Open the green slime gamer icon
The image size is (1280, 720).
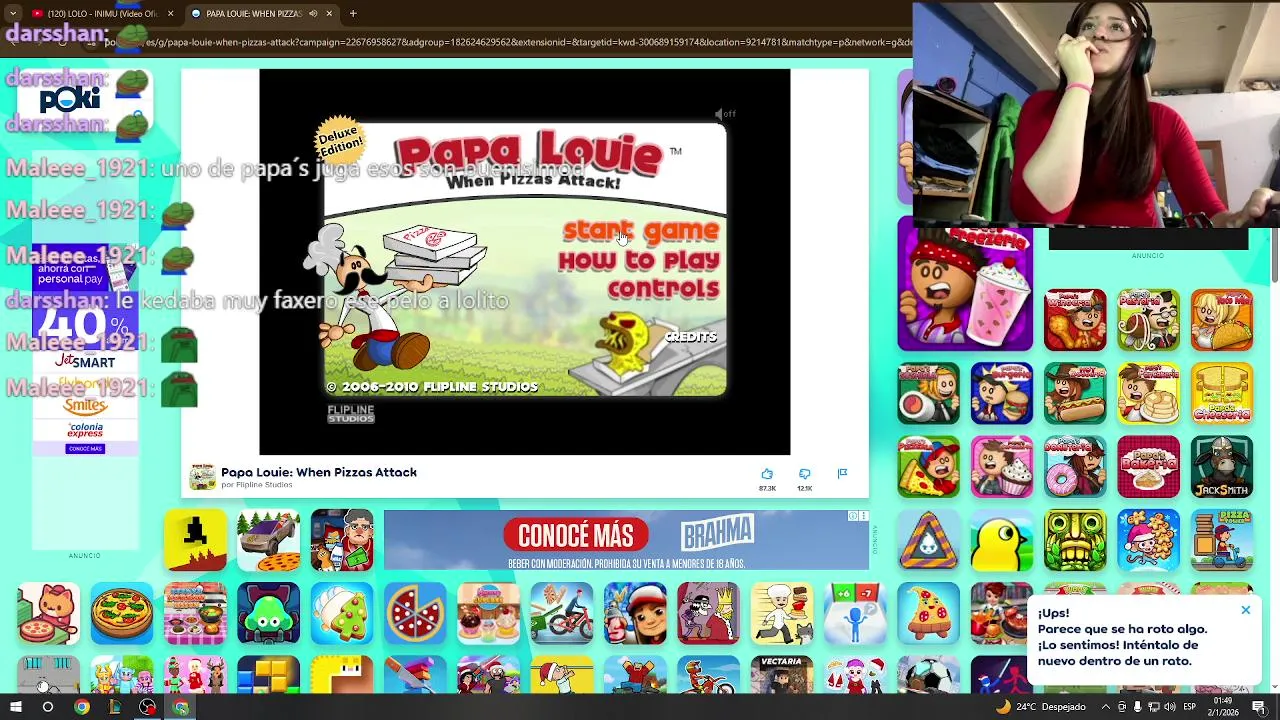pyautogui.click(x=268, y=613)
